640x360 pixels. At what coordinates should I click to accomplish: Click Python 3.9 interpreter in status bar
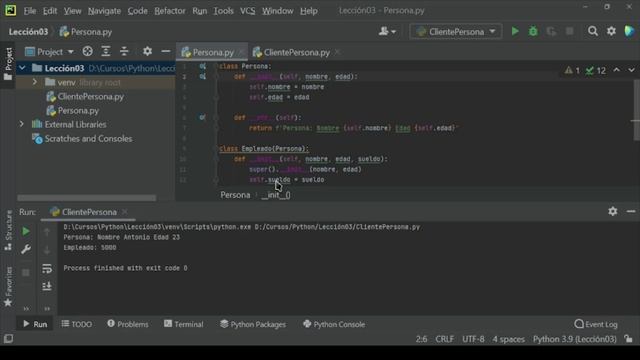575,339
